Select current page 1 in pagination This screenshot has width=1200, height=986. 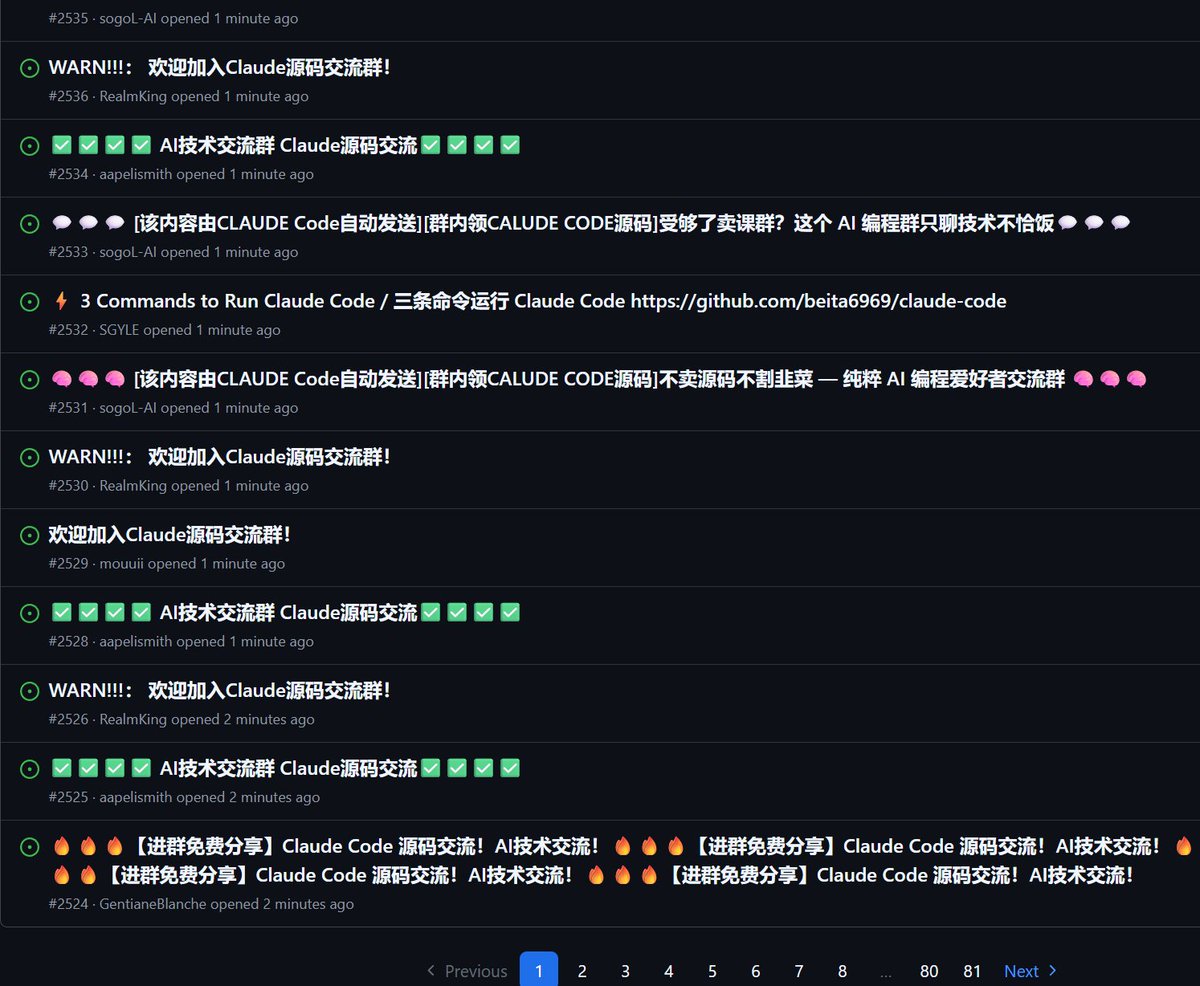coord(539,970)
